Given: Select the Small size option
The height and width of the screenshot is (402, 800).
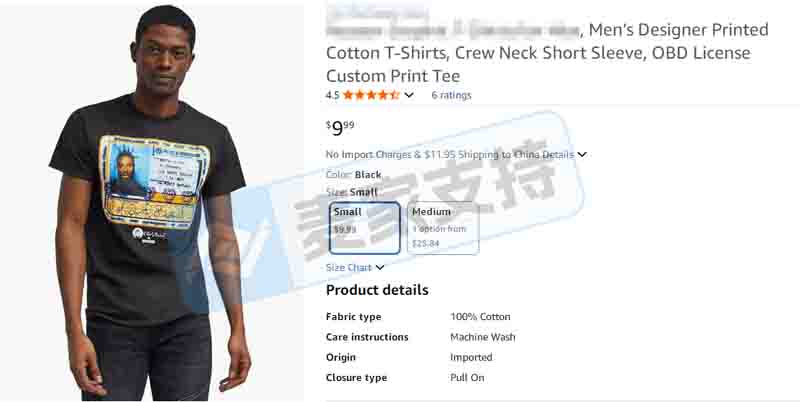Looking at the screenshot, I should (364, 228).
